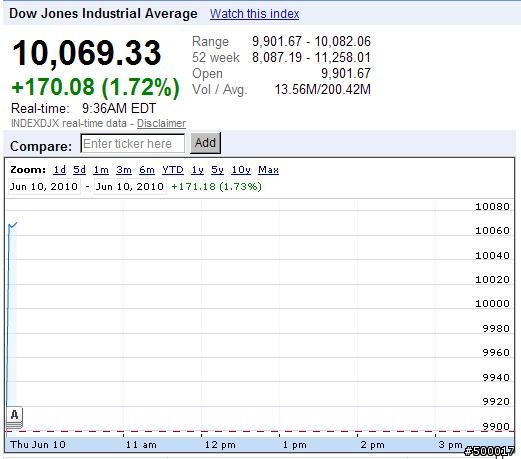Viewport: 521px width, 459px height.
Task: Set chart zoom to 6m
Action: [147, 170]
